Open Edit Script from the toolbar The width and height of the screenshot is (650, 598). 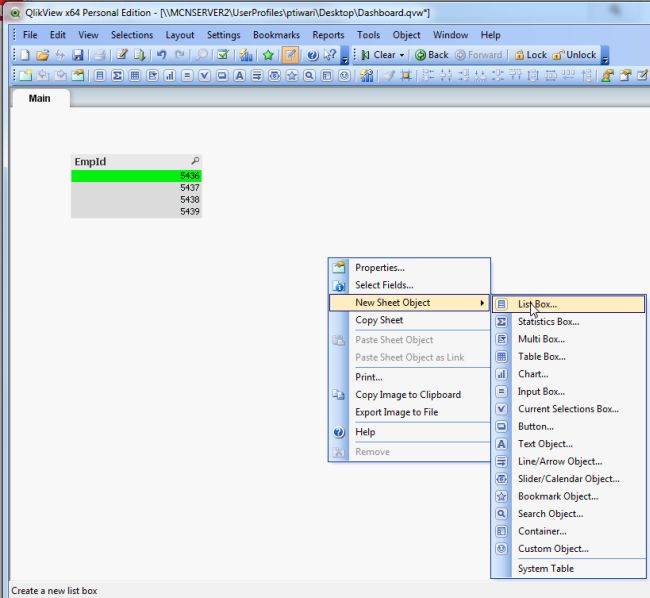(121, 55)
